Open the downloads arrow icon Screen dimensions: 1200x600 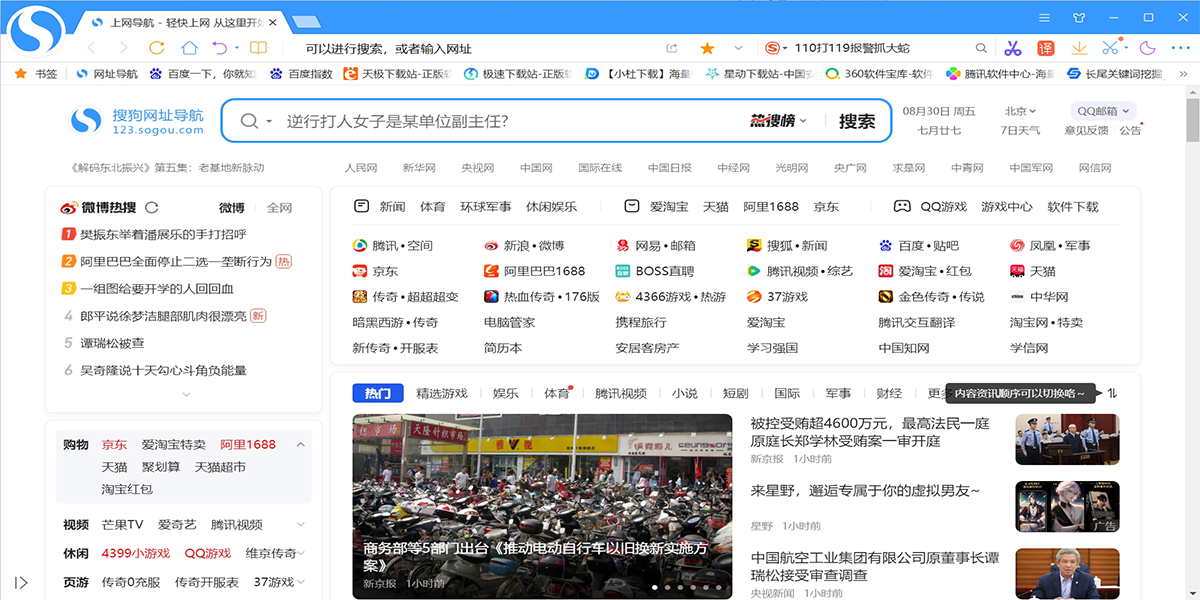[1079, 48]
